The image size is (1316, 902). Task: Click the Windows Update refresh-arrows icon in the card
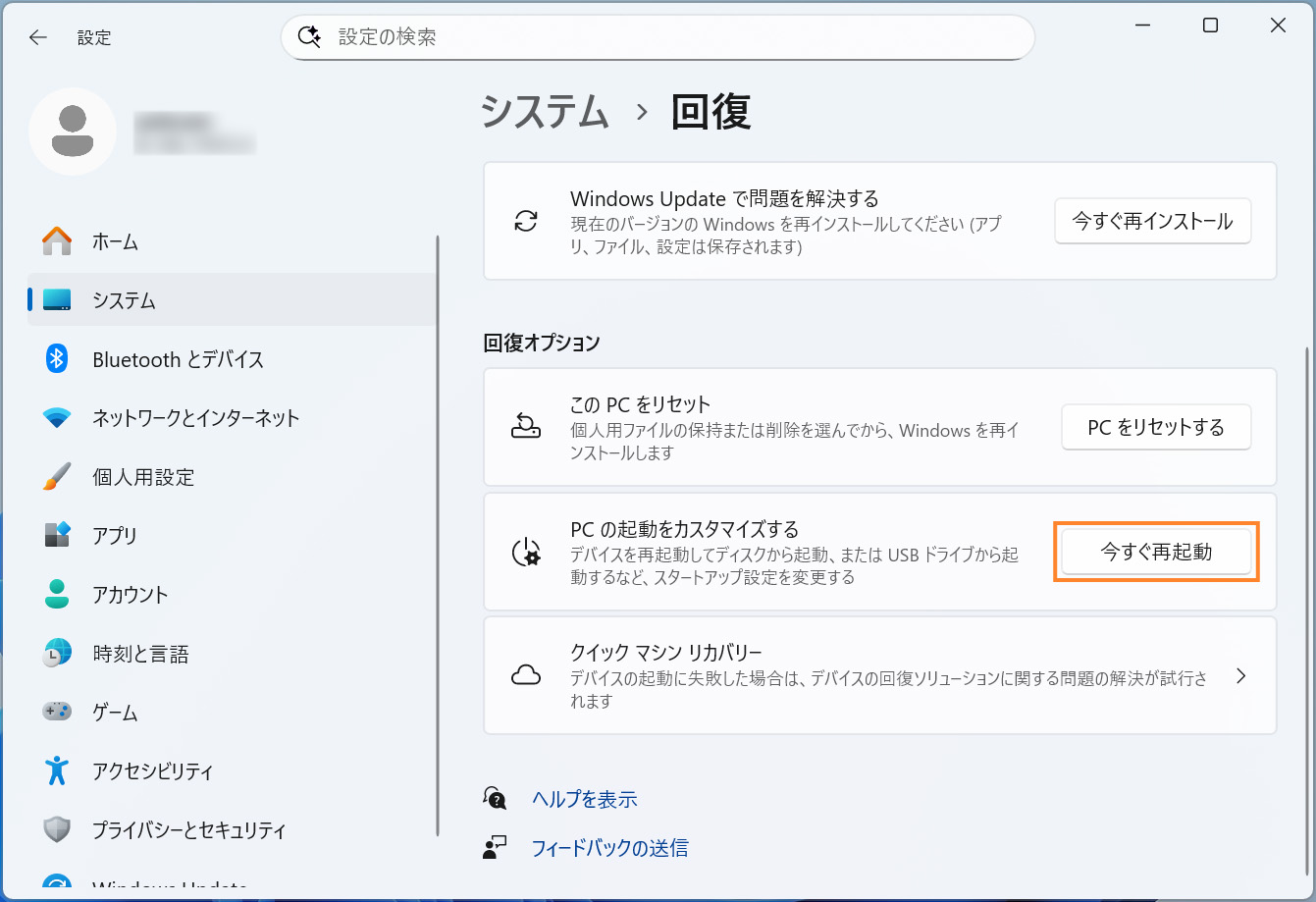tap(526, 221)
